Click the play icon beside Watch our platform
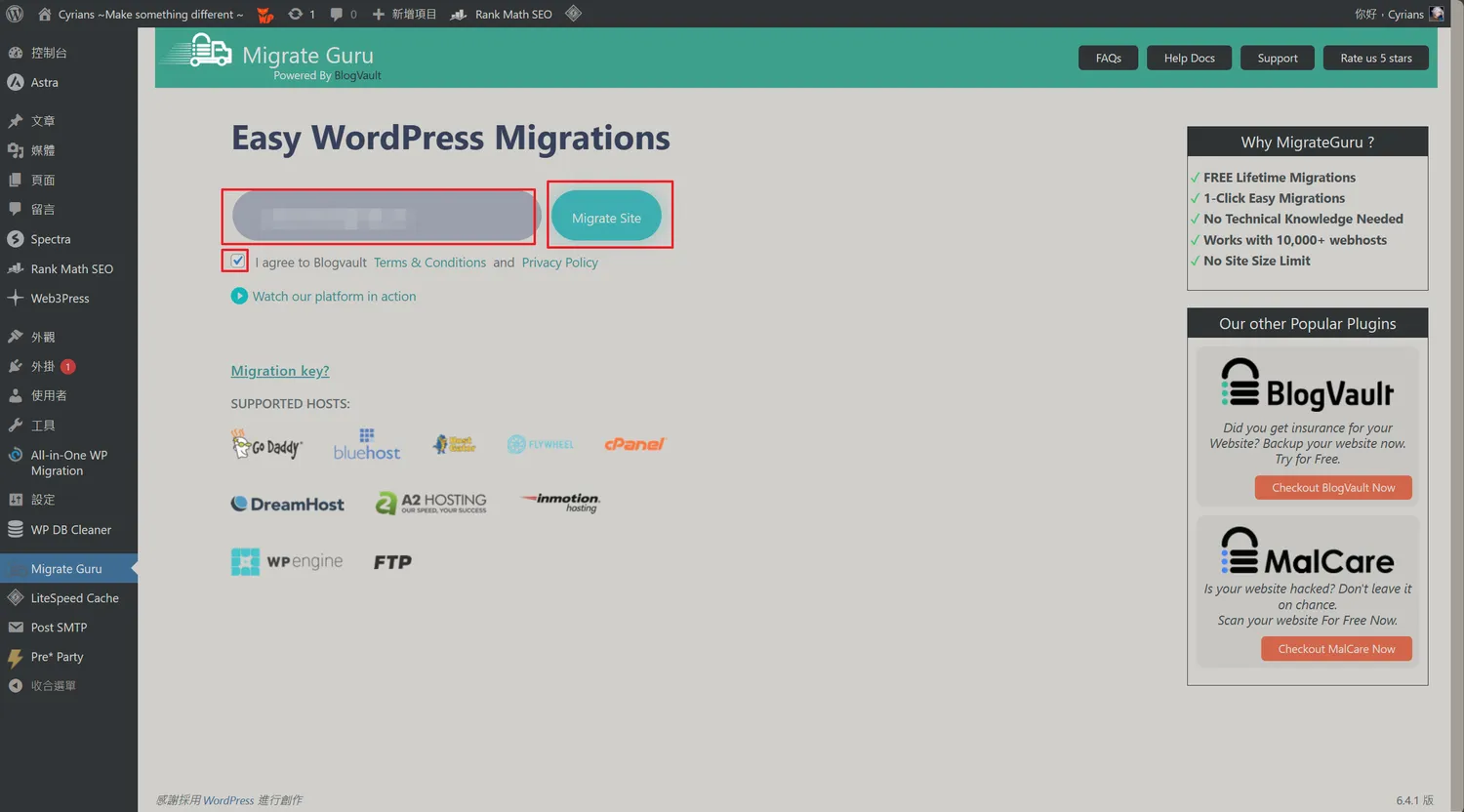Image resolution: width=1464 pixels, height=812 pixels. (x=239, y=296)
